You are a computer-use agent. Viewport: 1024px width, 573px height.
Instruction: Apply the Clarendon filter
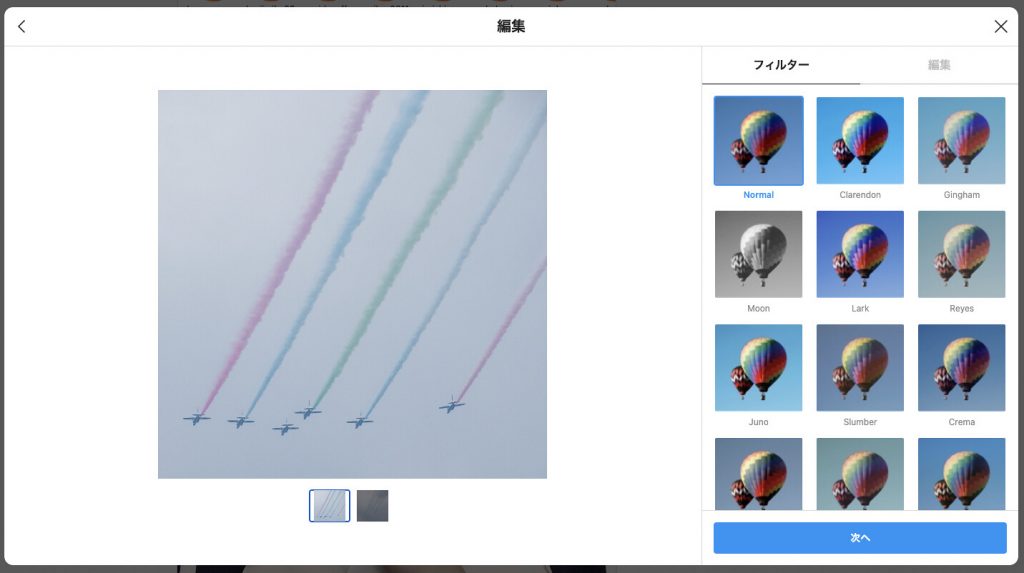point(860,141)
